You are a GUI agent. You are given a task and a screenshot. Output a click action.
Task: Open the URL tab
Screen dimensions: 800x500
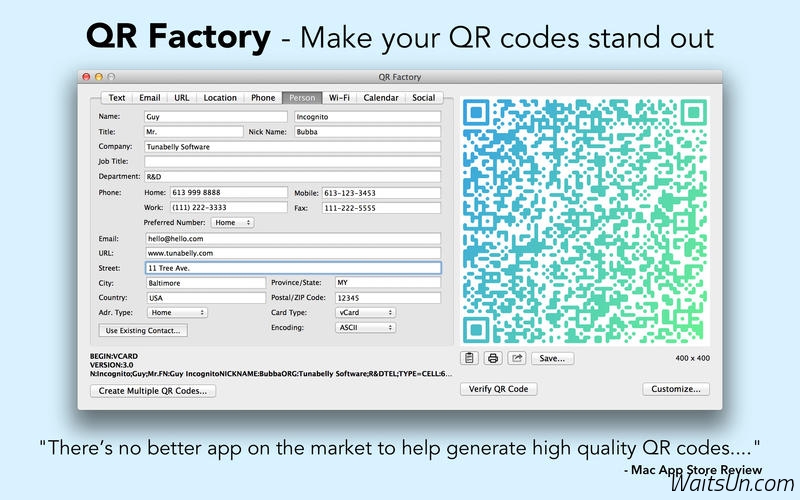(182, 97)
